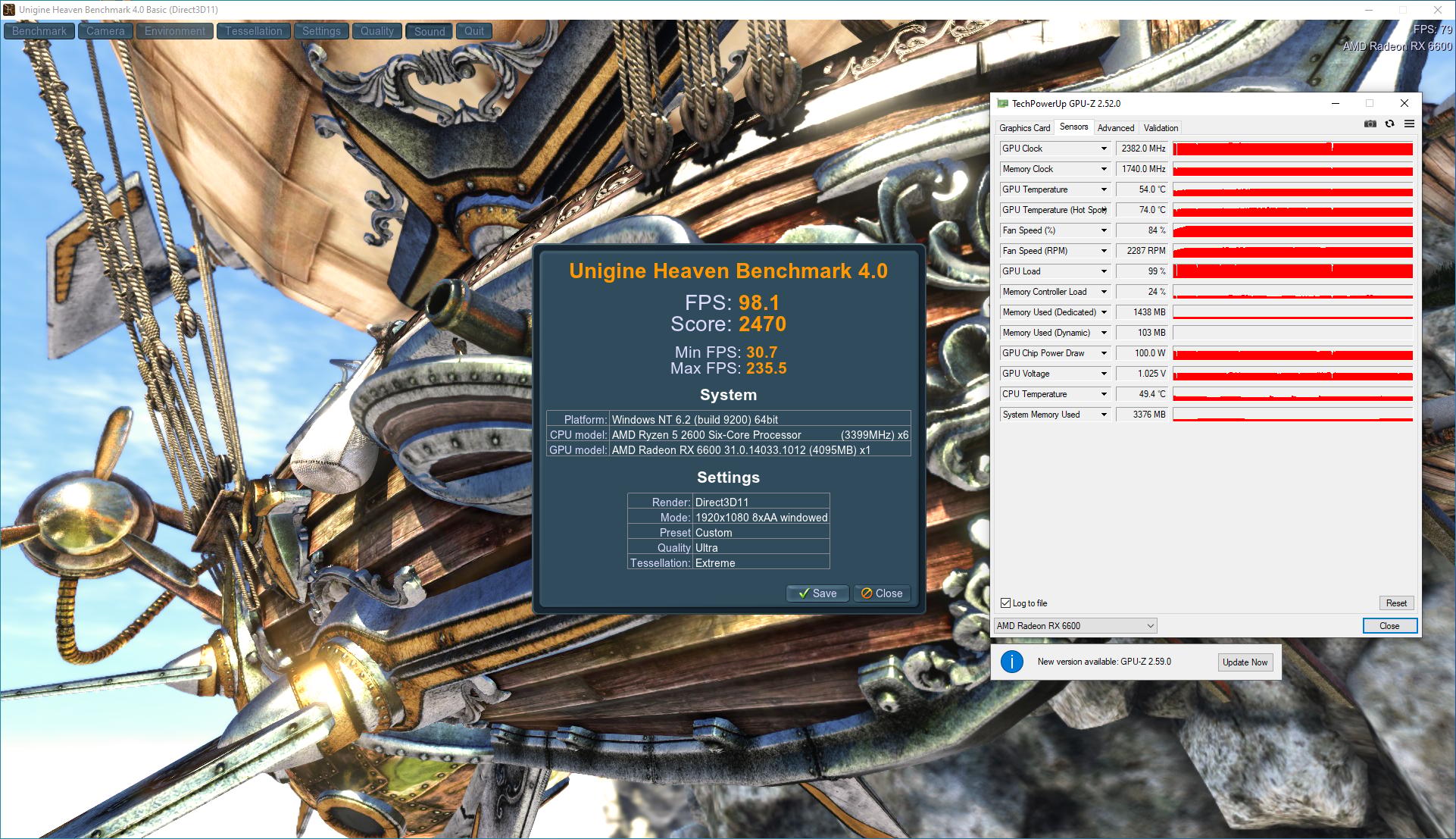Open the AMD Radeon RX 6600 device selector

(1075, 625)
